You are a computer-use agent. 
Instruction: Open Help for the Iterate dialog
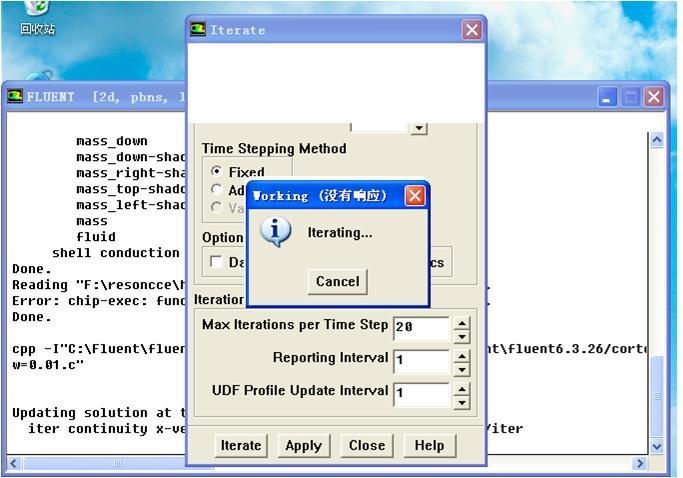429,445
